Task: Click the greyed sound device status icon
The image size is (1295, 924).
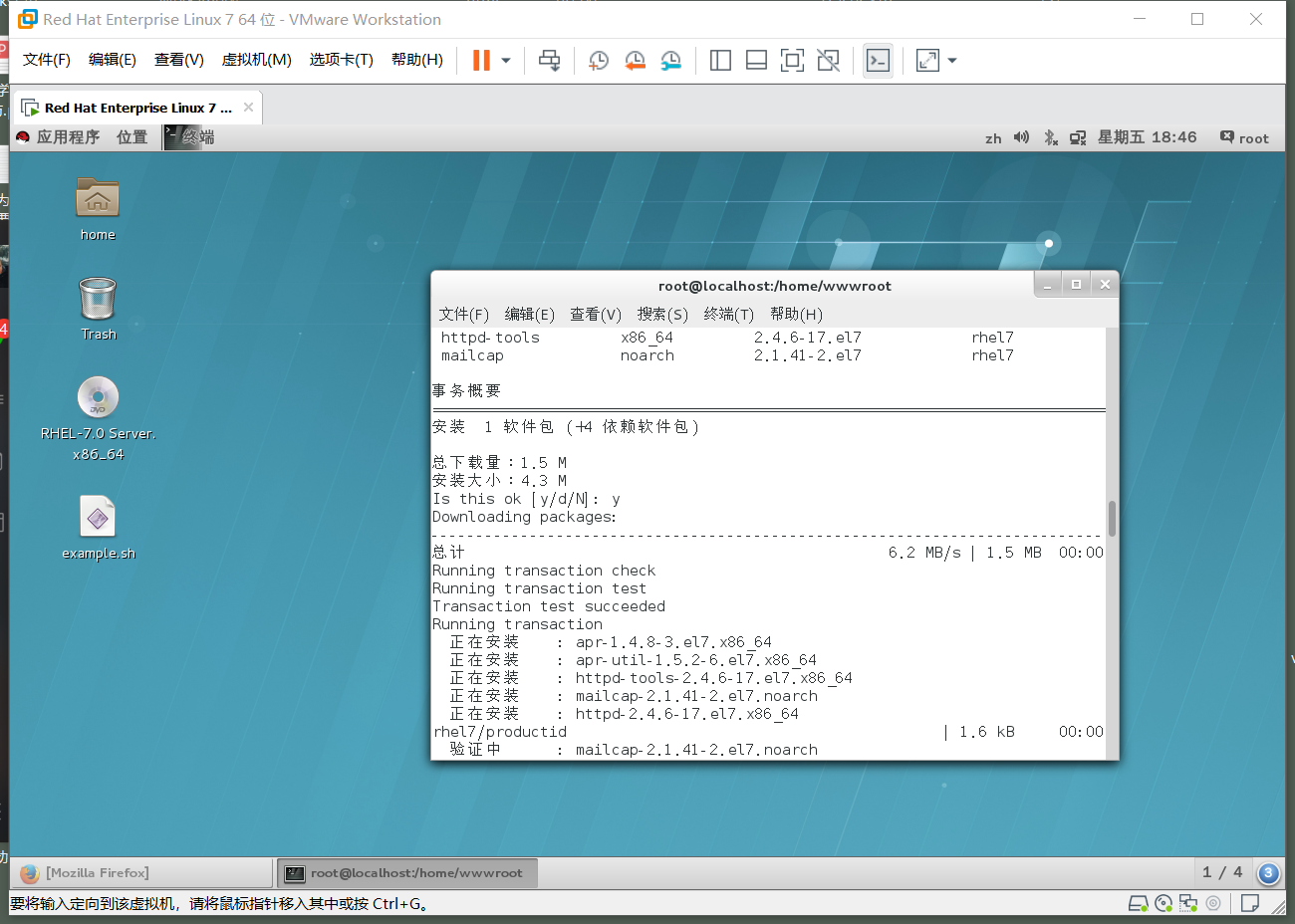Action: (x=1213, y=903)
